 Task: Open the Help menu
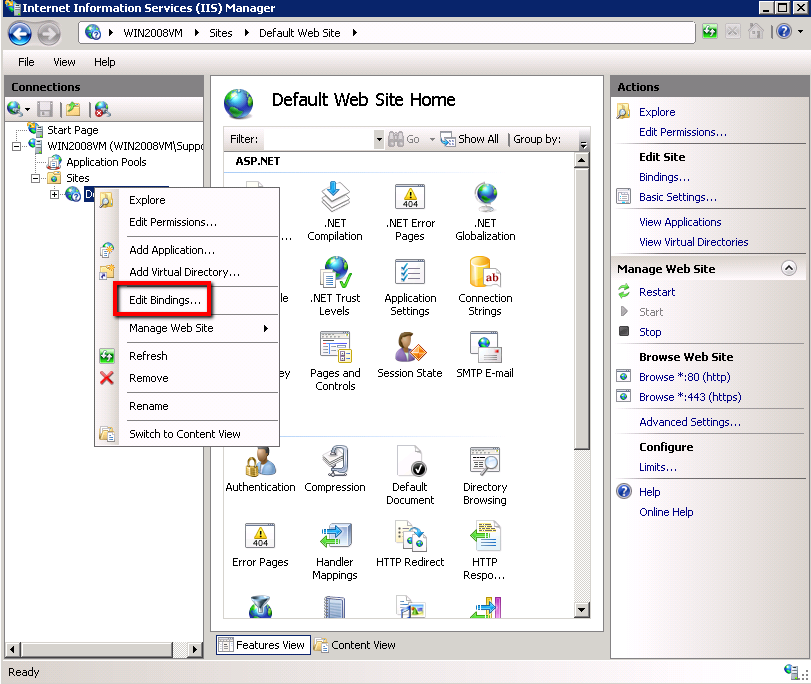104,62
